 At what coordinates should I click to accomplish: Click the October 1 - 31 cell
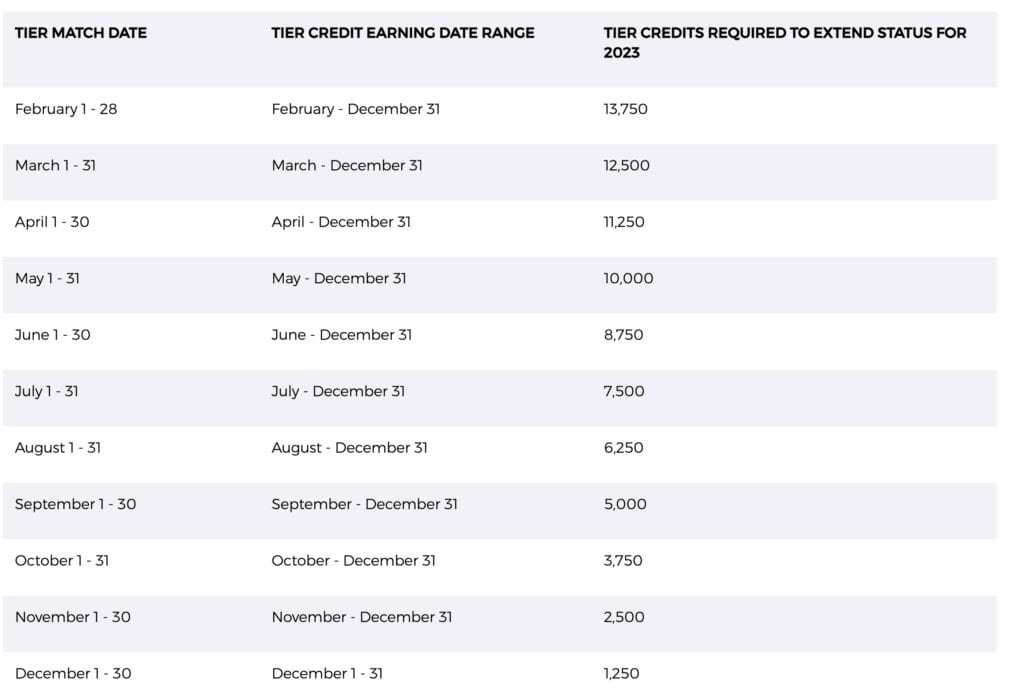pos(62,561)
